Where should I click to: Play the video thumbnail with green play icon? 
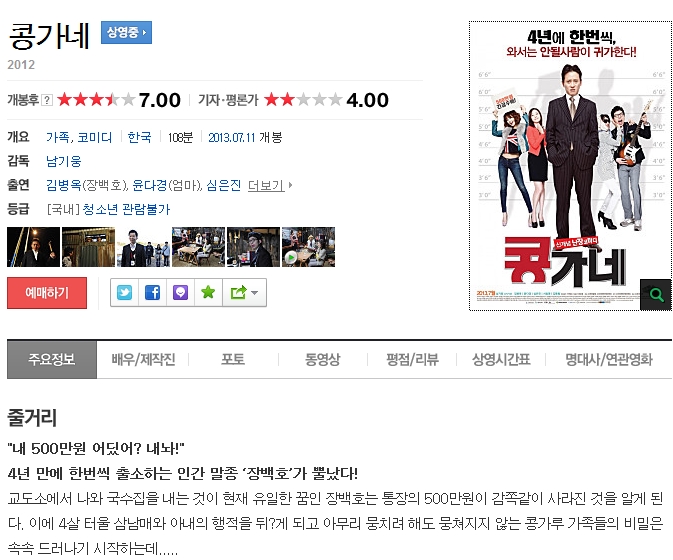(x=308, y=247)
